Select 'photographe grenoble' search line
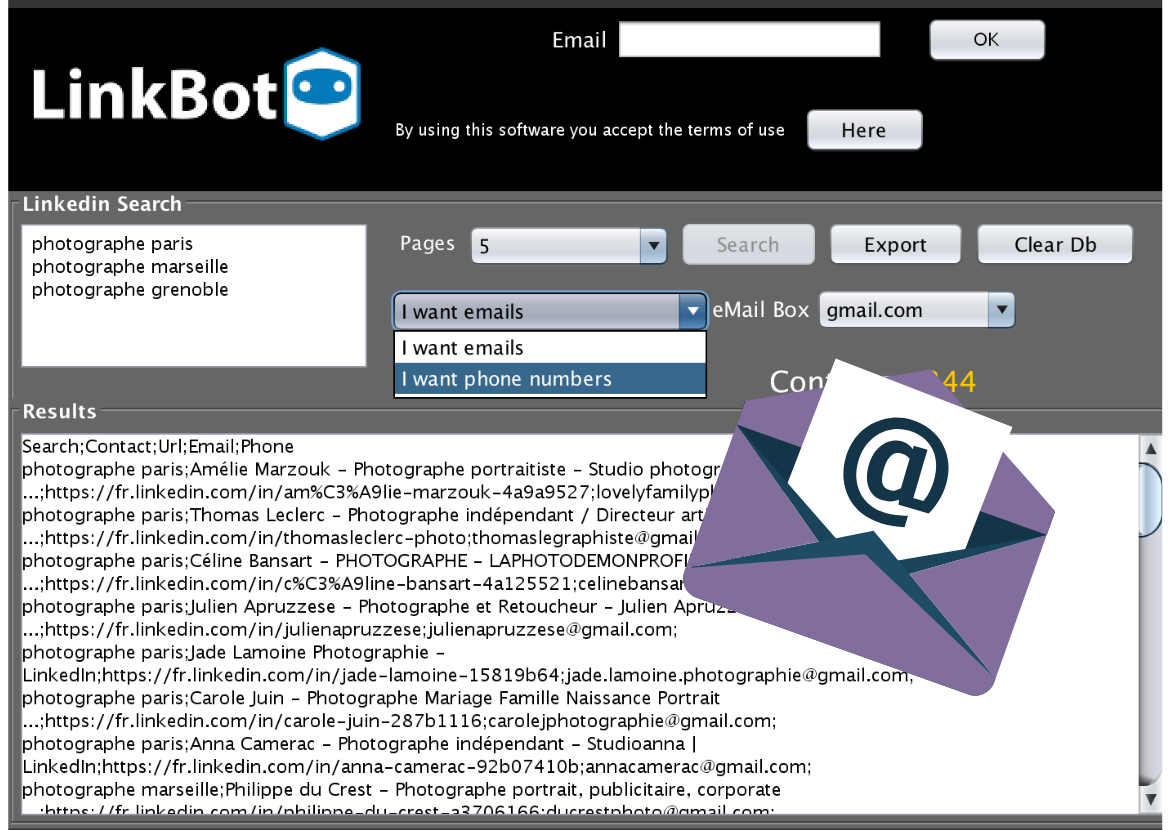 (130, 290)
